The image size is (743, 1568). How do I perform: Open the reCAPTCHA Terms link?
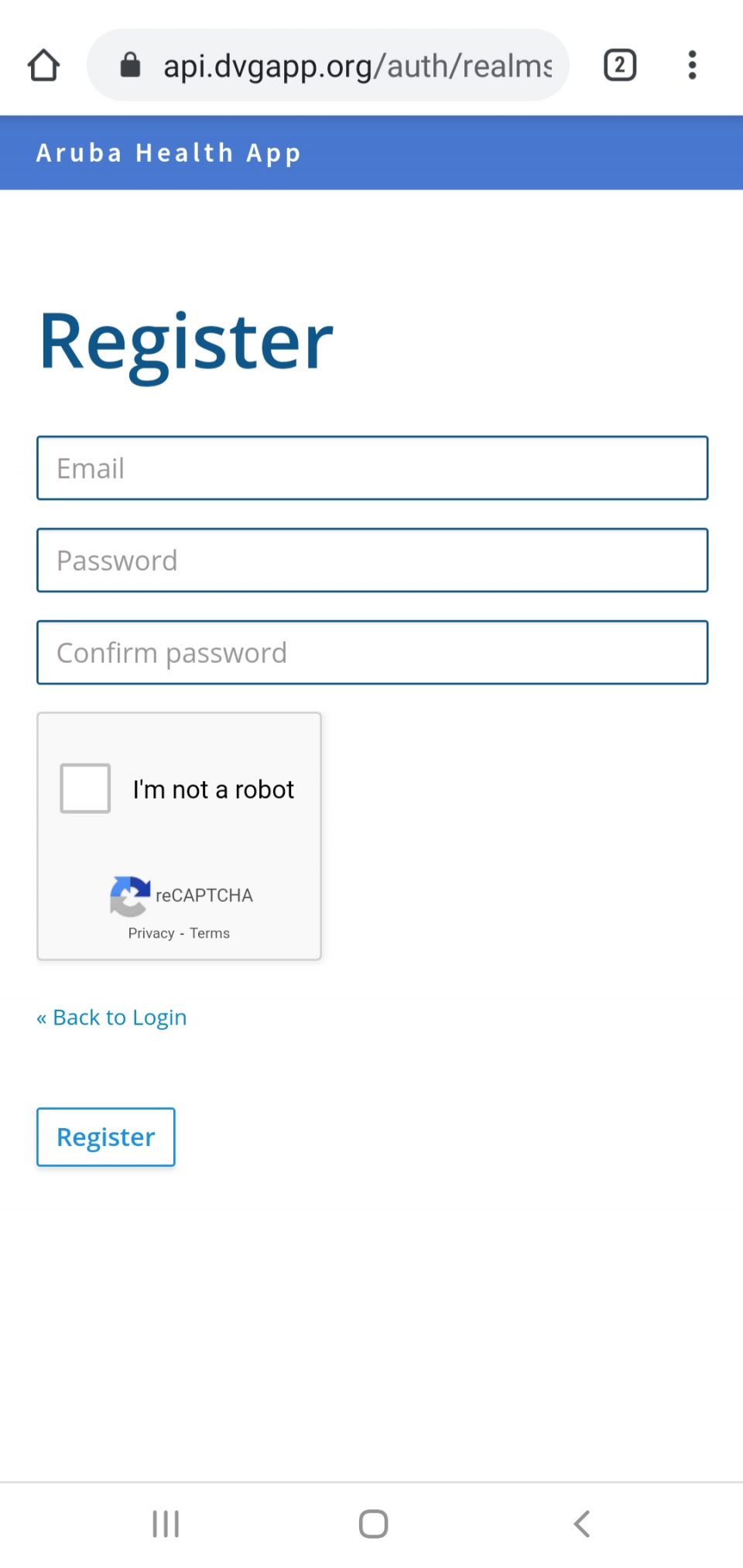(209, 933)
